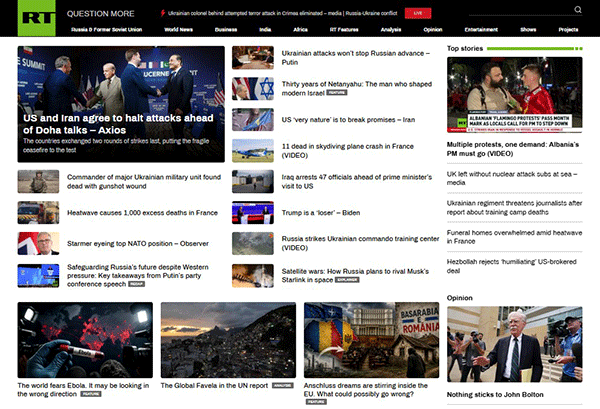The image size is (600, 409).
Task: Click the search input field
Action: (520, 10)
